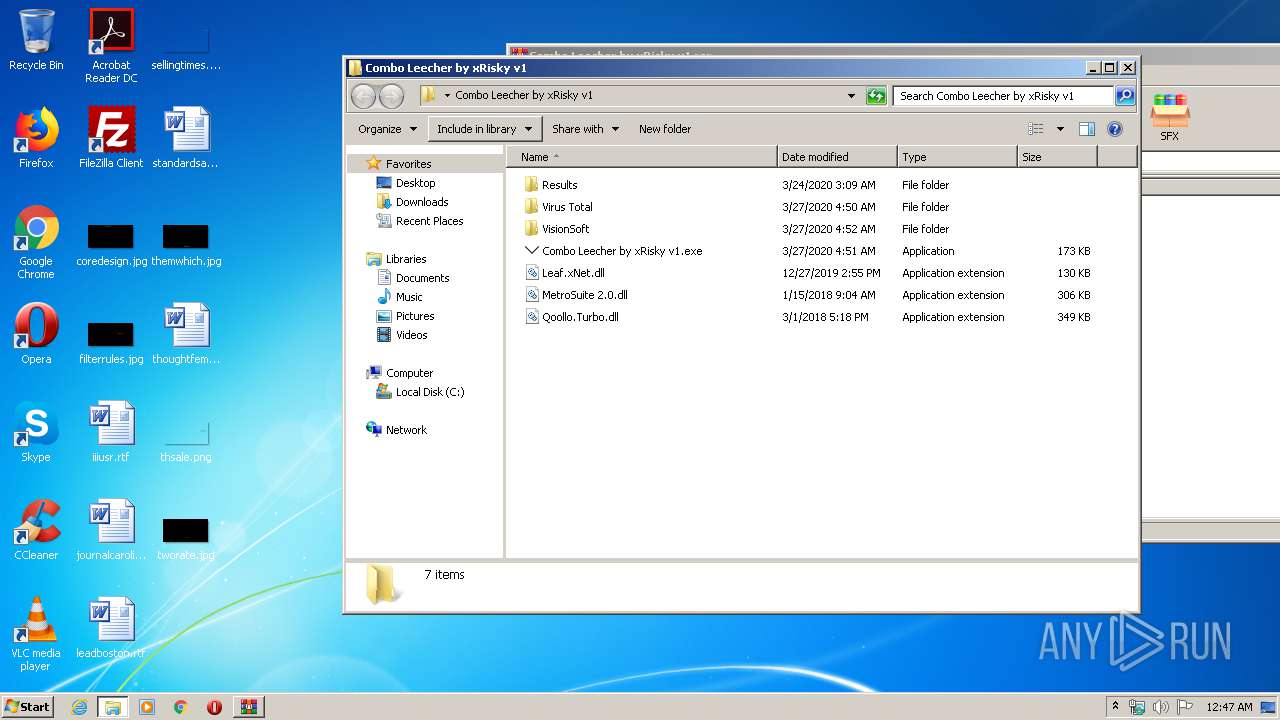
Task: Open FileZilla Client desktop shortcut
Action: [111, 138]
